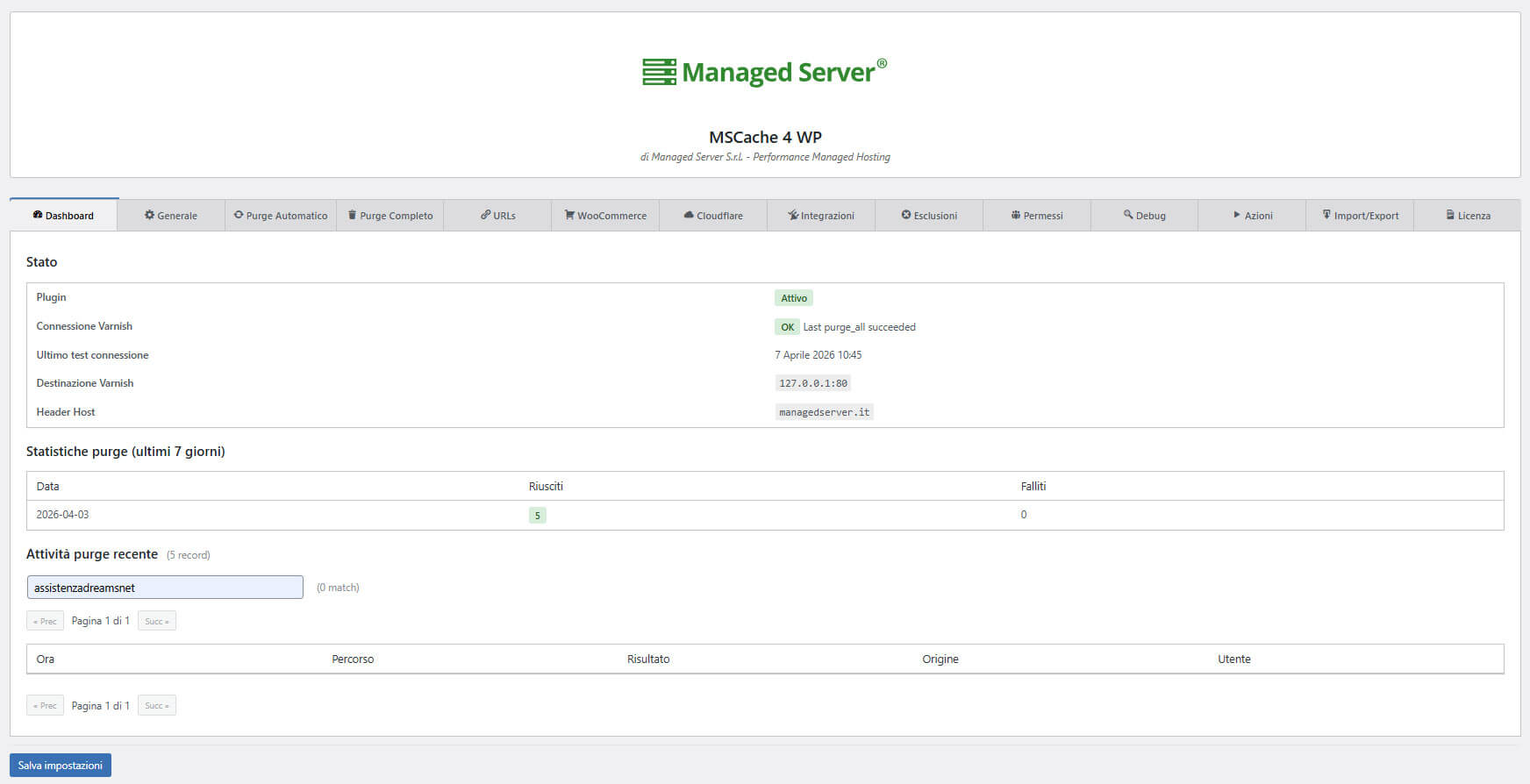Click the (5 record) count label
1530x784 pixels.
click(x=189, y=555)
